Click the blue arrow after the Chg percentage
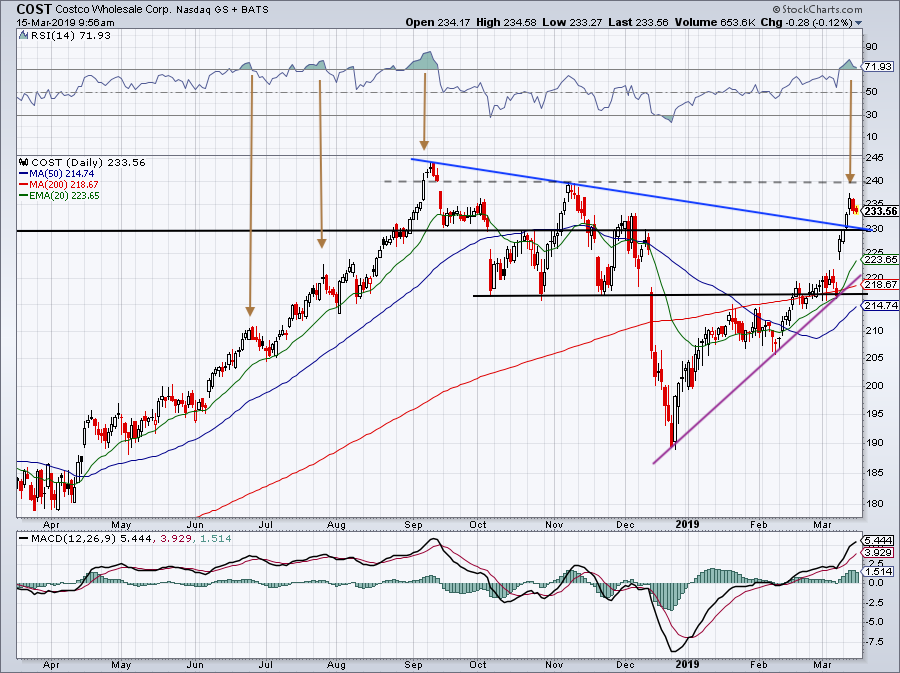The width and height of the screenshot is (900, 673). click(859, 23)
